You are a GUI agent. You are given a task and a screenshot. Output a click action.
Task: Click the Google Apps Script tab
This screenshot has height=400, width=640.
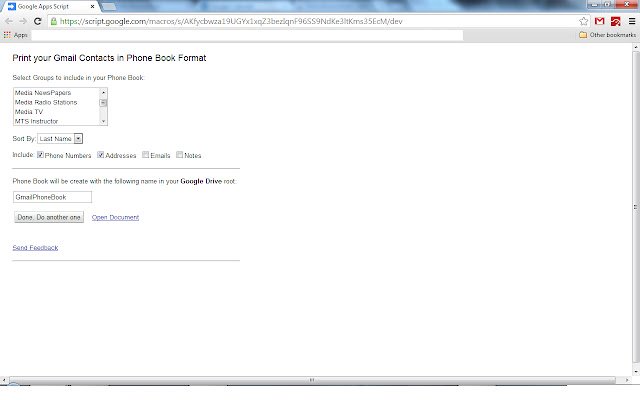click(x=49, y=7)
